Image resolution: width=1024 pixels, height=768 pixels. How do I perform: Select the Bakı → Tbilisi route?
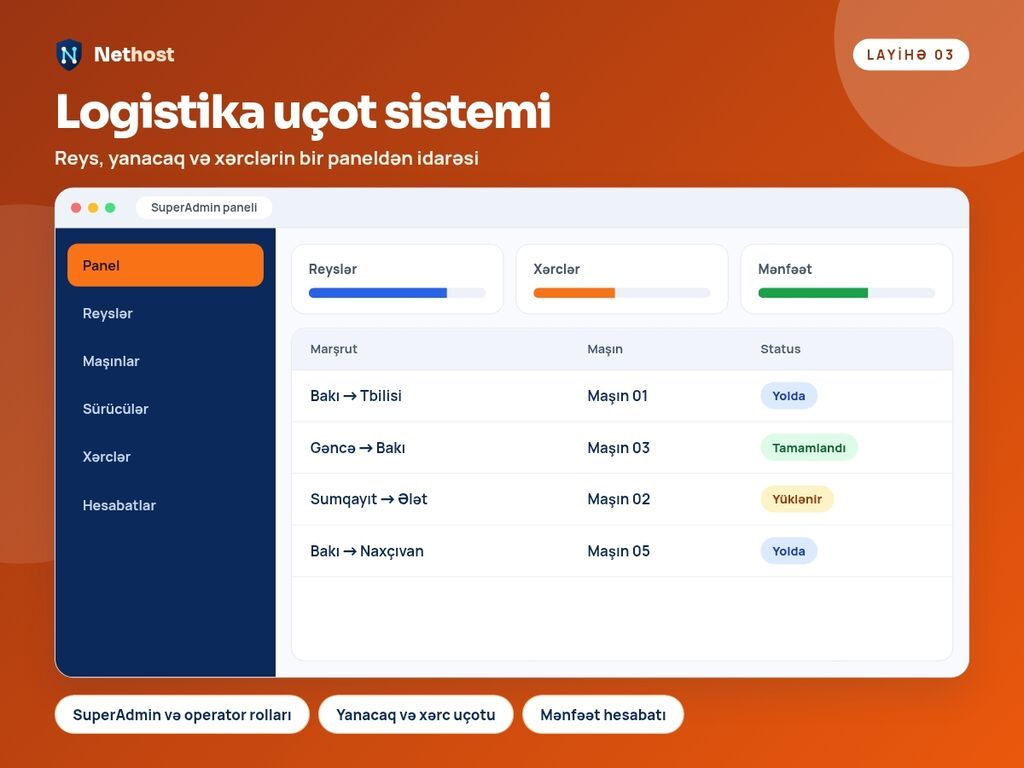pos(356,396)
